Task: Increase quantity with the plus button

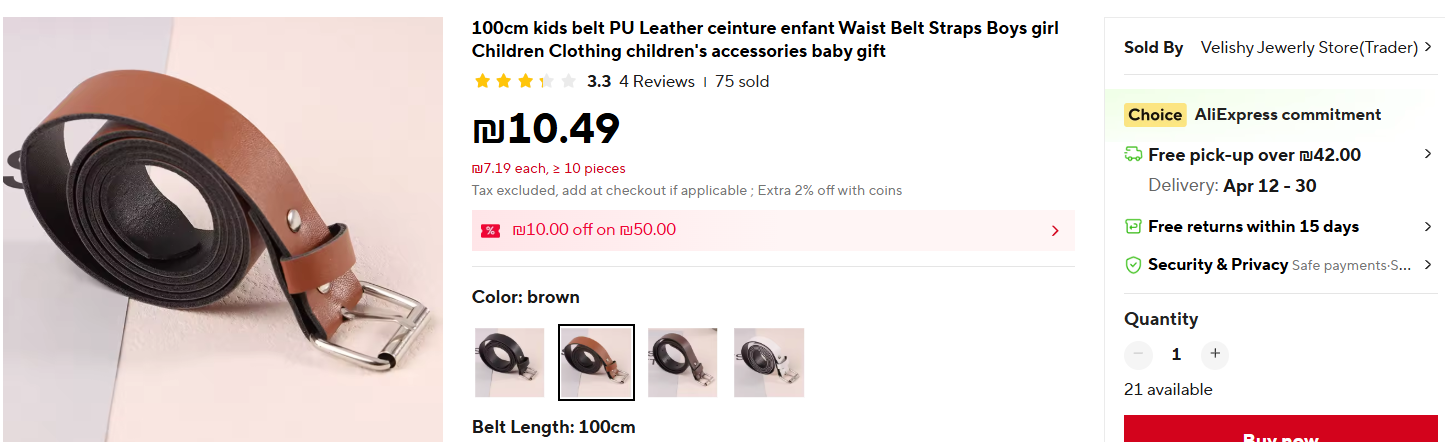Action: coord(1214,354)
